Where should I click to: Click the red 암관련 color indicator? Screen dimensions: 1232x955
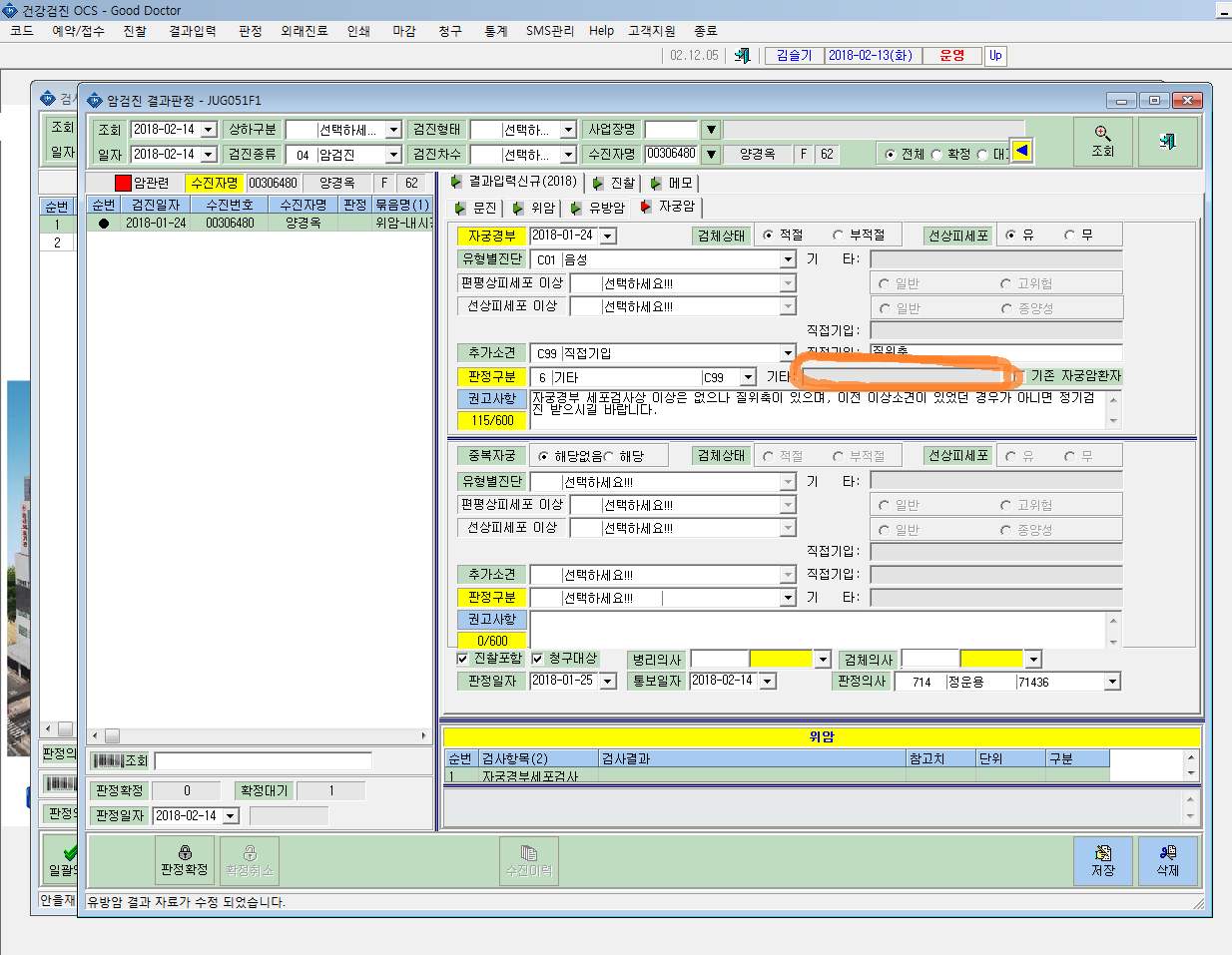click(x=123, y=183)
